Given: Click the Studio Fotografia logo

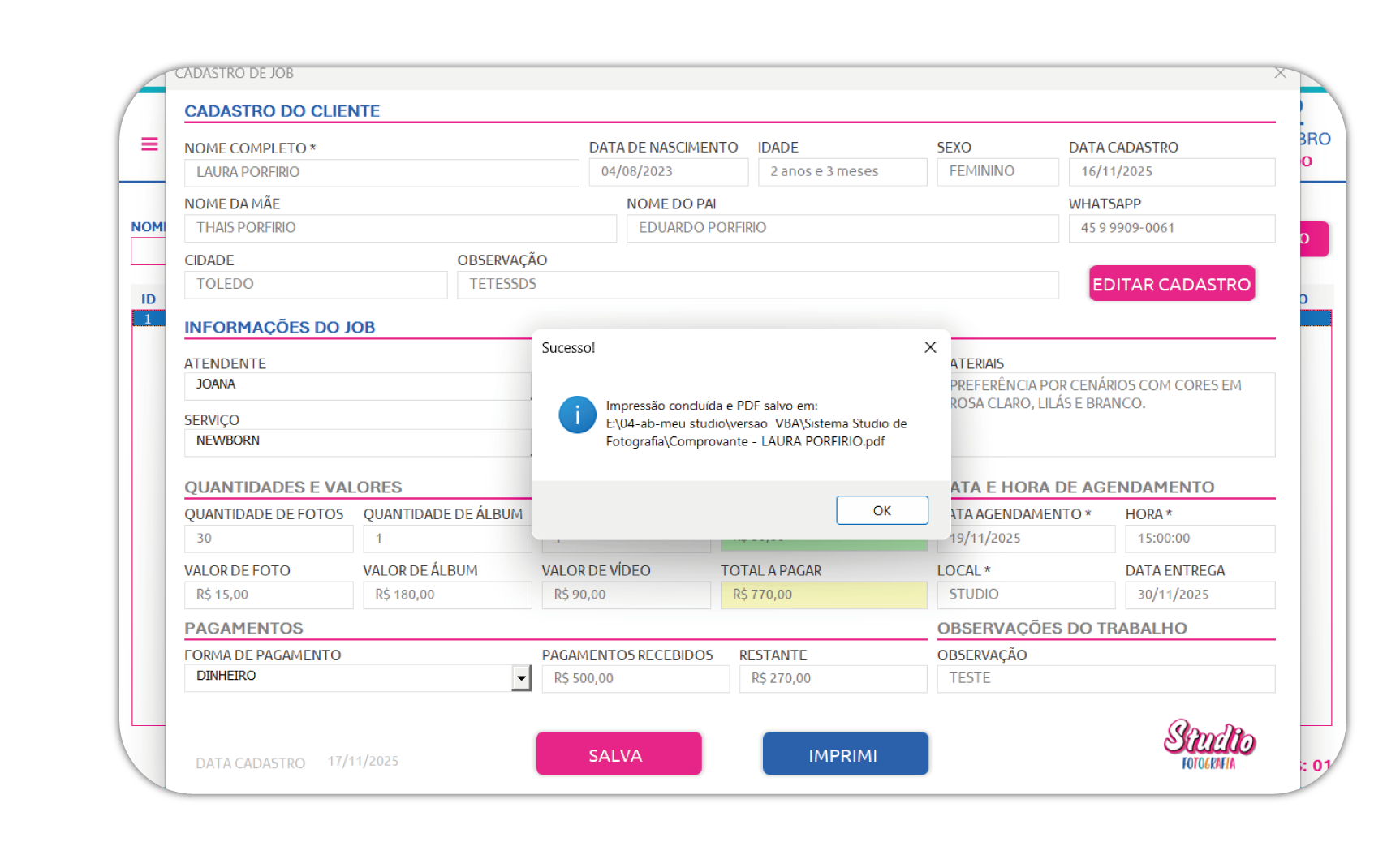Looking at the screenshot, I should (1208, 744).
